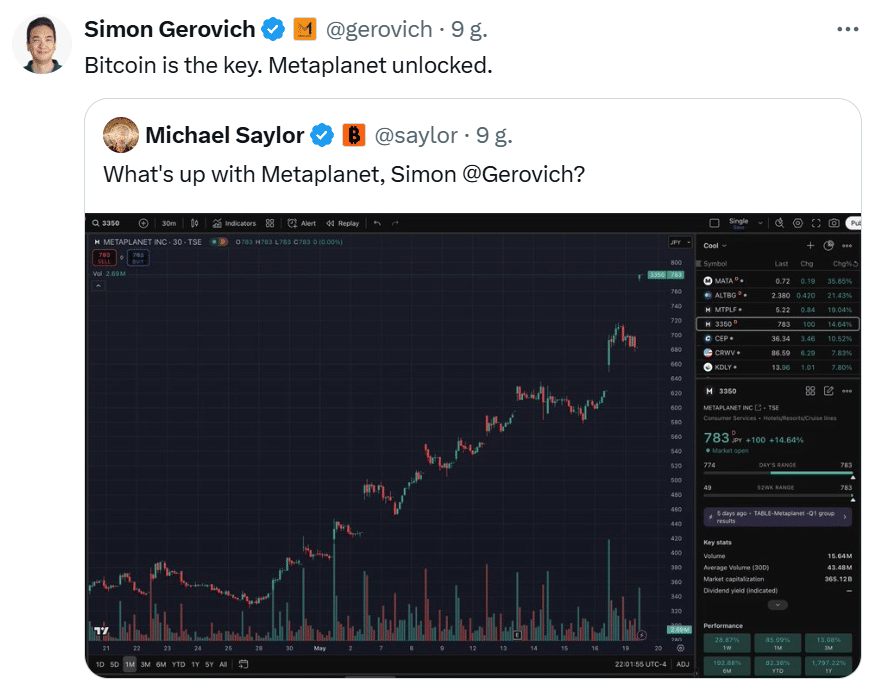The height and width of the screenshot is (683, 878).
Task: Open the candlestick chart style selector
Action: [x=194, y=223]
